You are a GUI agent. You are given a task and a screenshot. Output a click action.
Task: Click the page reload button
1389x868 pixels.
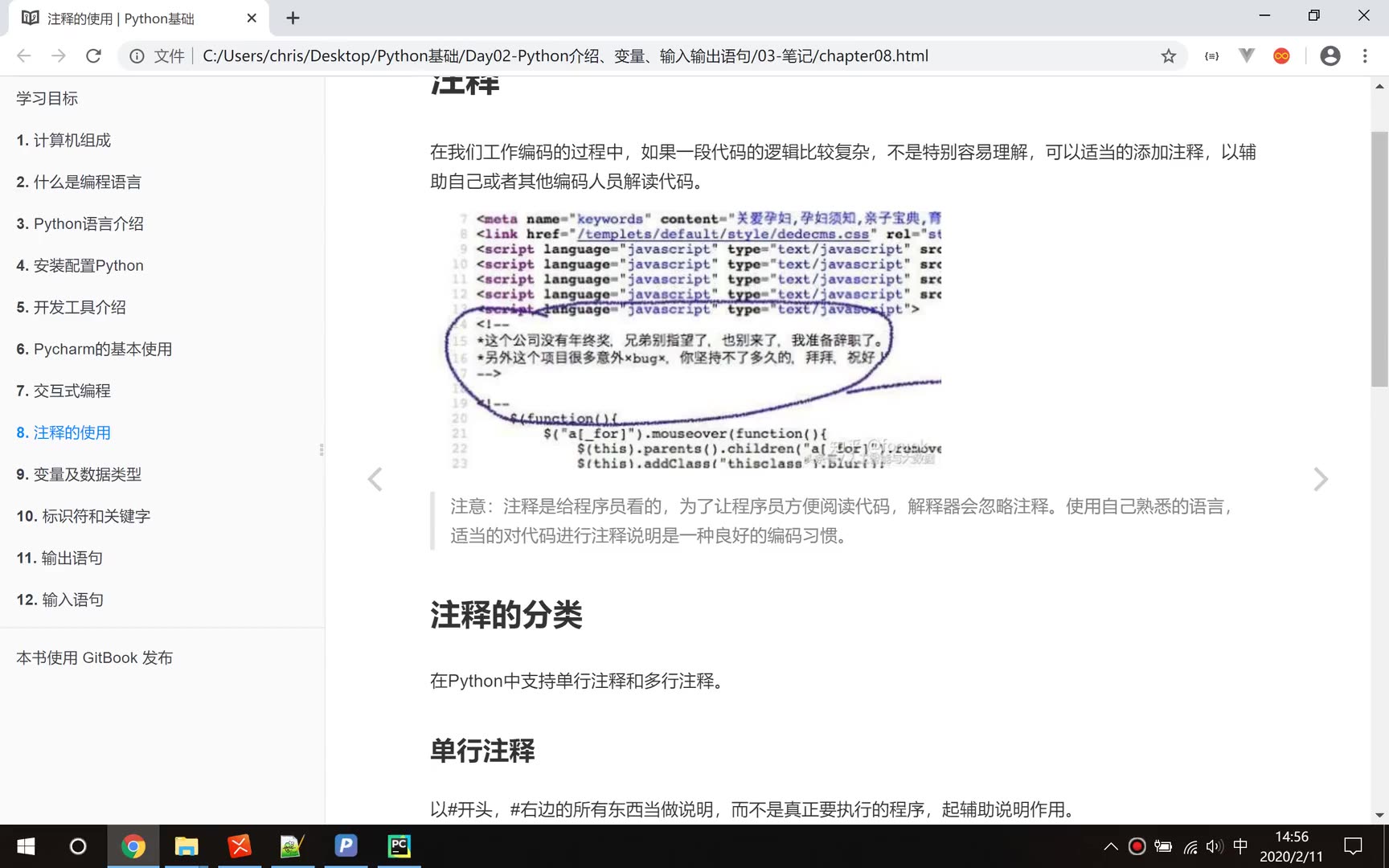tap(94, 55)
